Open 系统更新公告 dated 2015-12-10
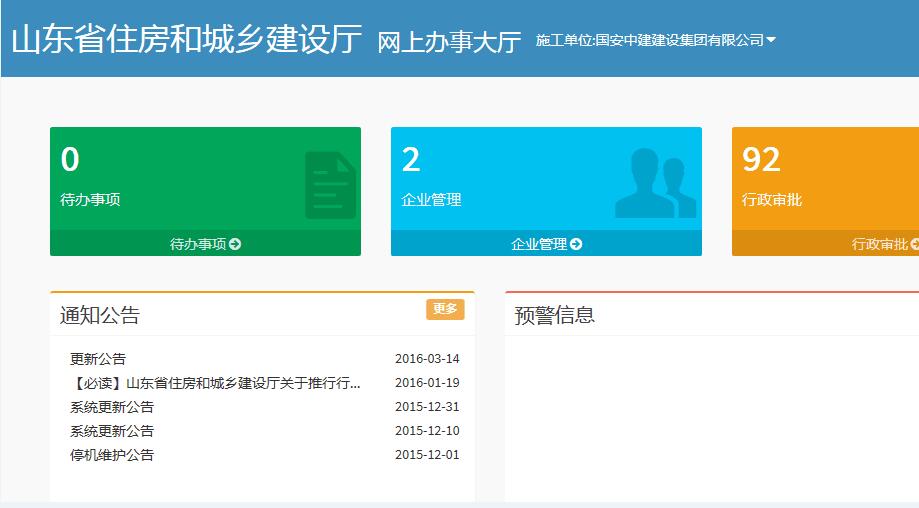Image resolution: width=919 pixels, height=508 pixels. pyautogui.click(x=112, y=431)
